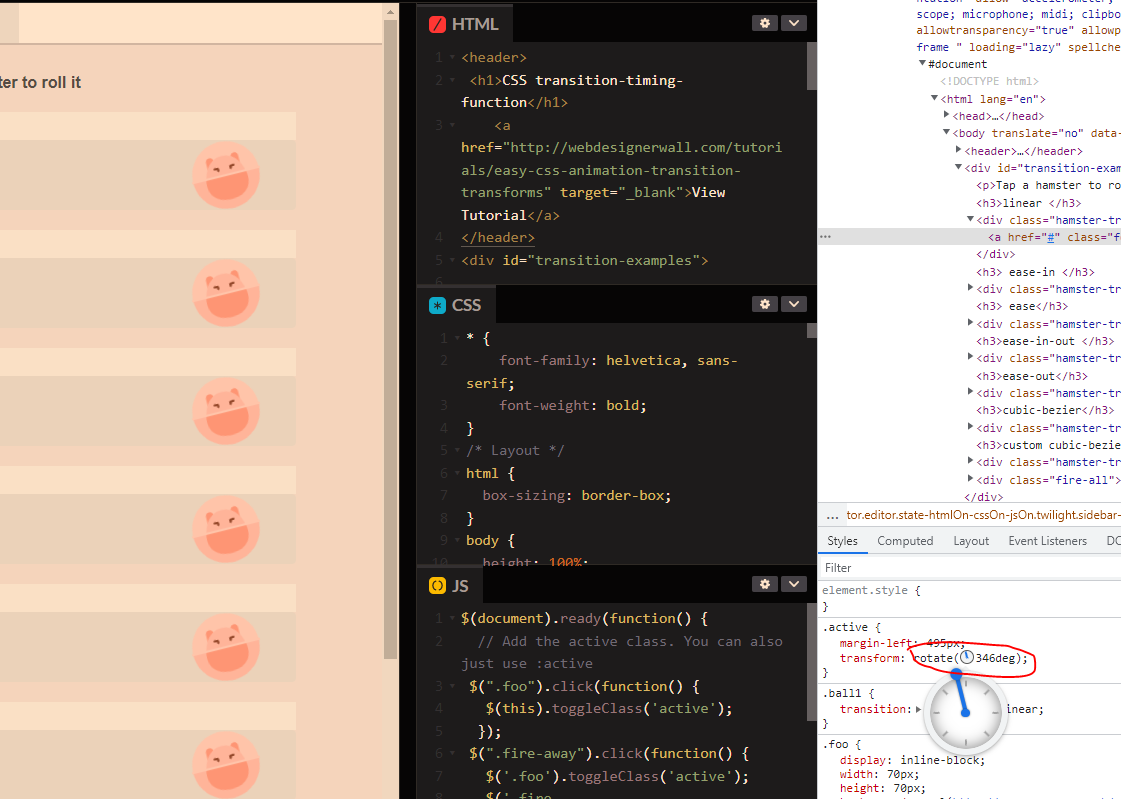Open the HTML panel chevron dropdown
Screen dimensions: 1121x799
click(794, 23)
